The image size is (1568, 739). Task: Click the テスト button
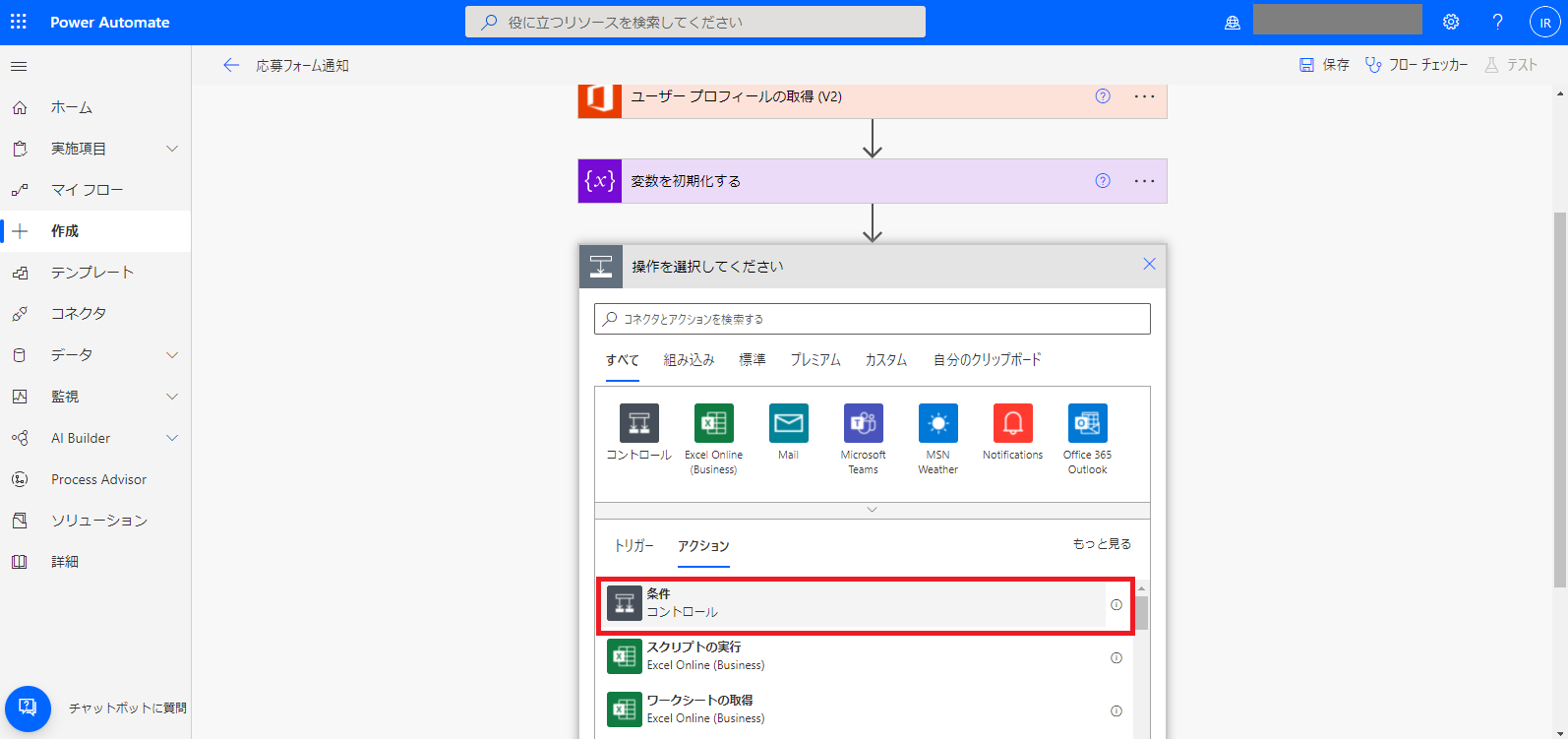click(1510, 65)
